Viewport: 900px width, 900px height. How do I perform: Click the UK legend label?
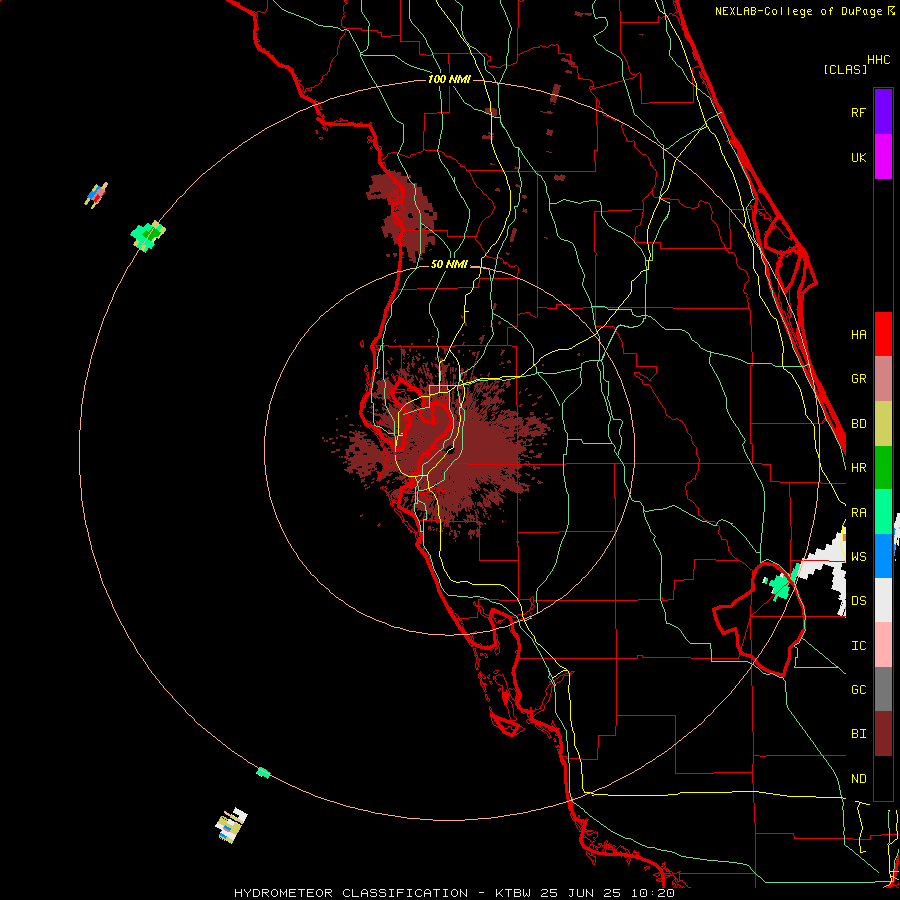point(858,157)
